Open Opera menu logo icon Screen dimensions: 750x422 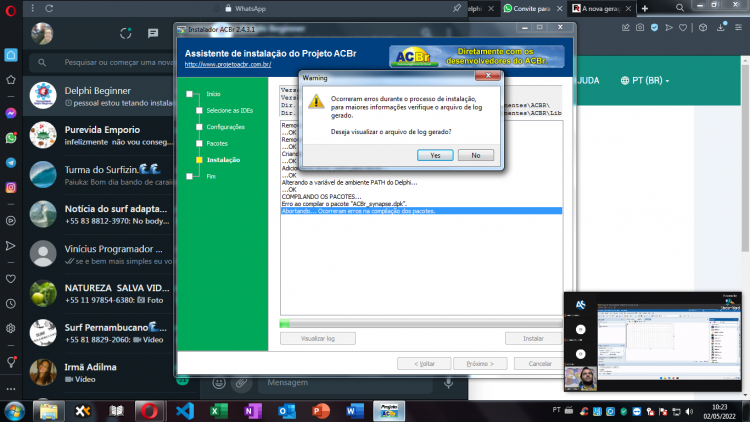point(11,10)
